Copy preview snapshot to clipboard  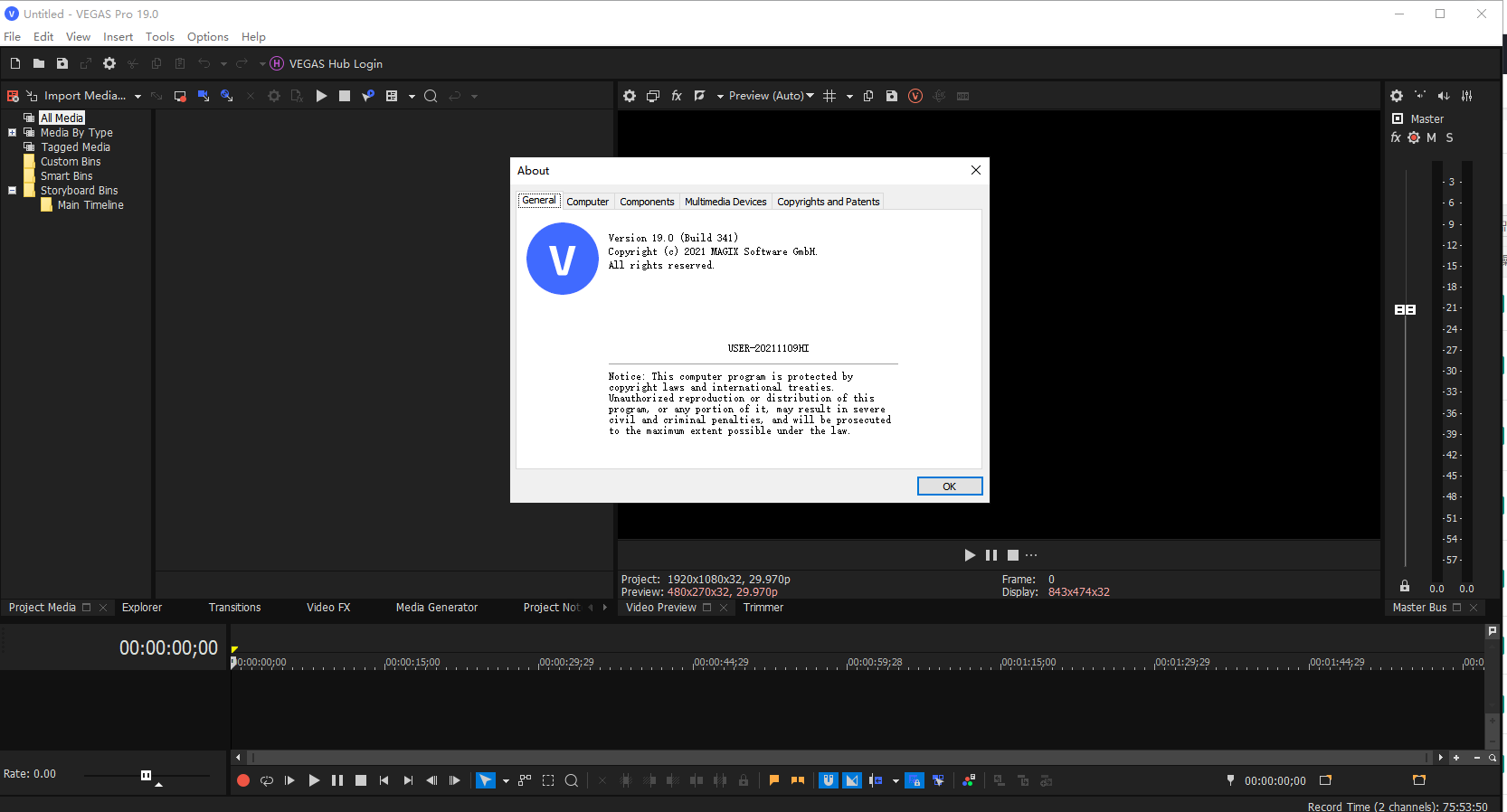[x=868, y=96]
